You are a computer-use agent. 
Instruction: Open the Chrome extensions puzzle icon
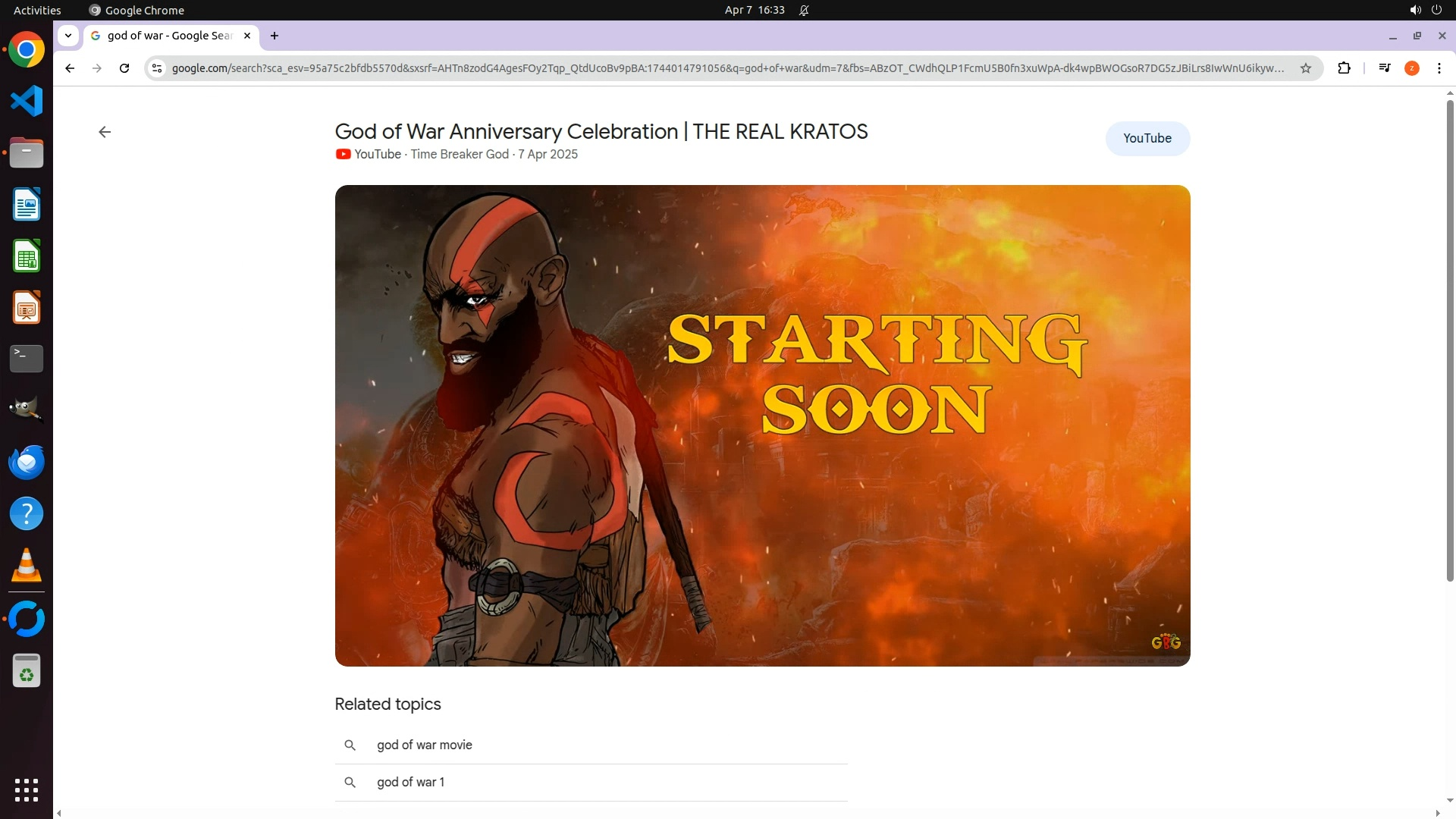pyautogui.click(x=1344, y=68)
